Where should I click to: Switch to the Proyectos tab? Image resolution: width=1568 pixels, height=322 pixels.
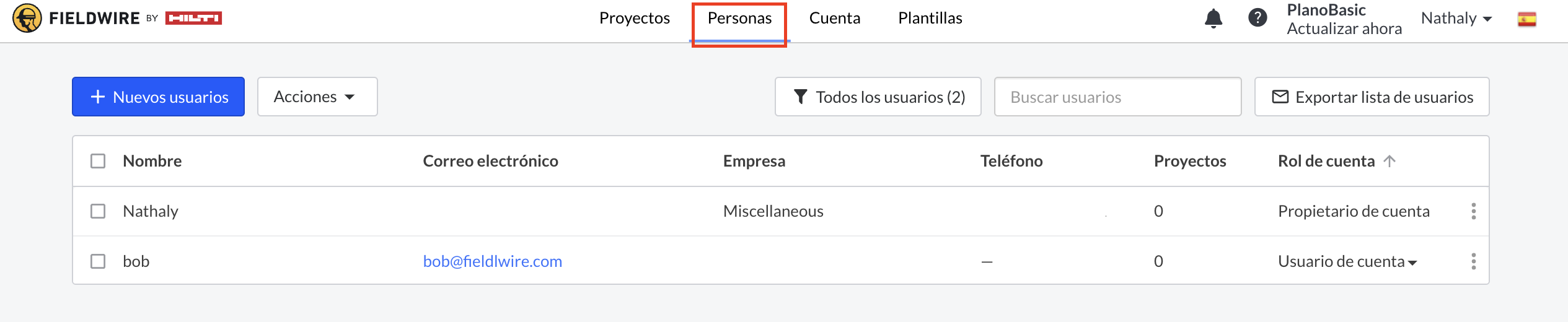pos(634,19)
